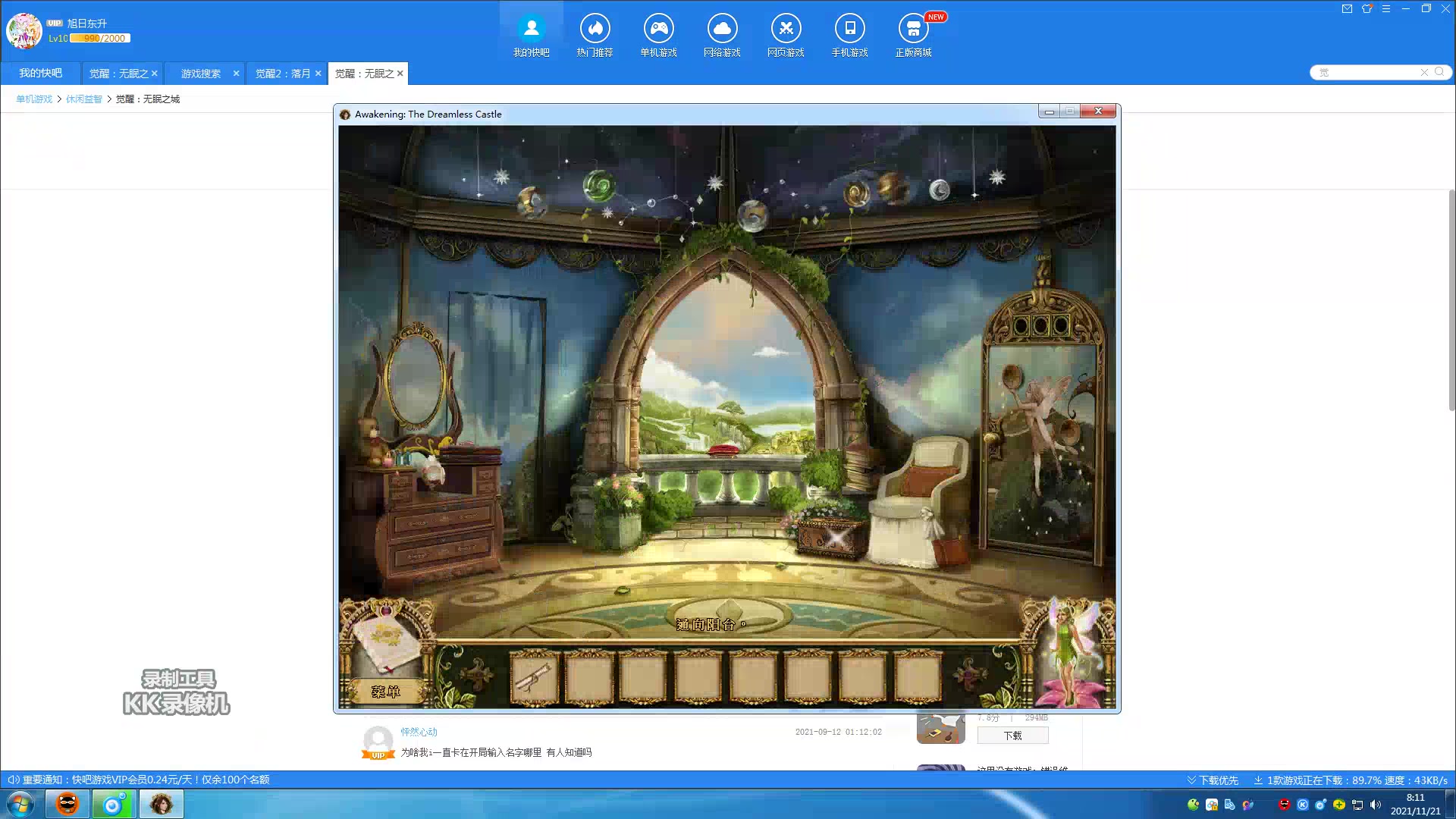Open 单机游戏 gamepad icon
Screen dimensions: 1456x819
(658, 28)
